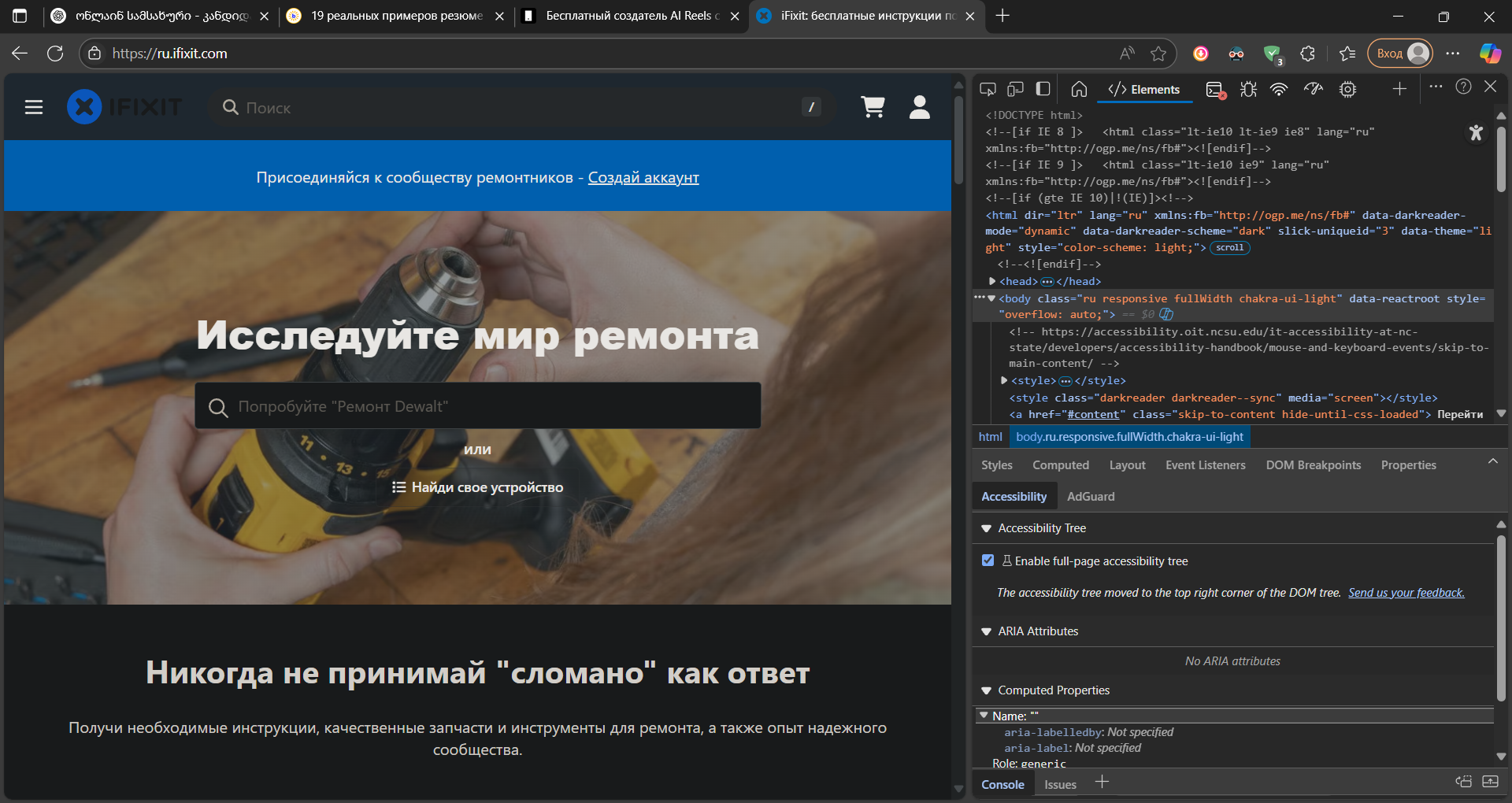Switch to the Computed tab
Image resolution: width=1512 pixels, height=803 pixels.
1061,465
